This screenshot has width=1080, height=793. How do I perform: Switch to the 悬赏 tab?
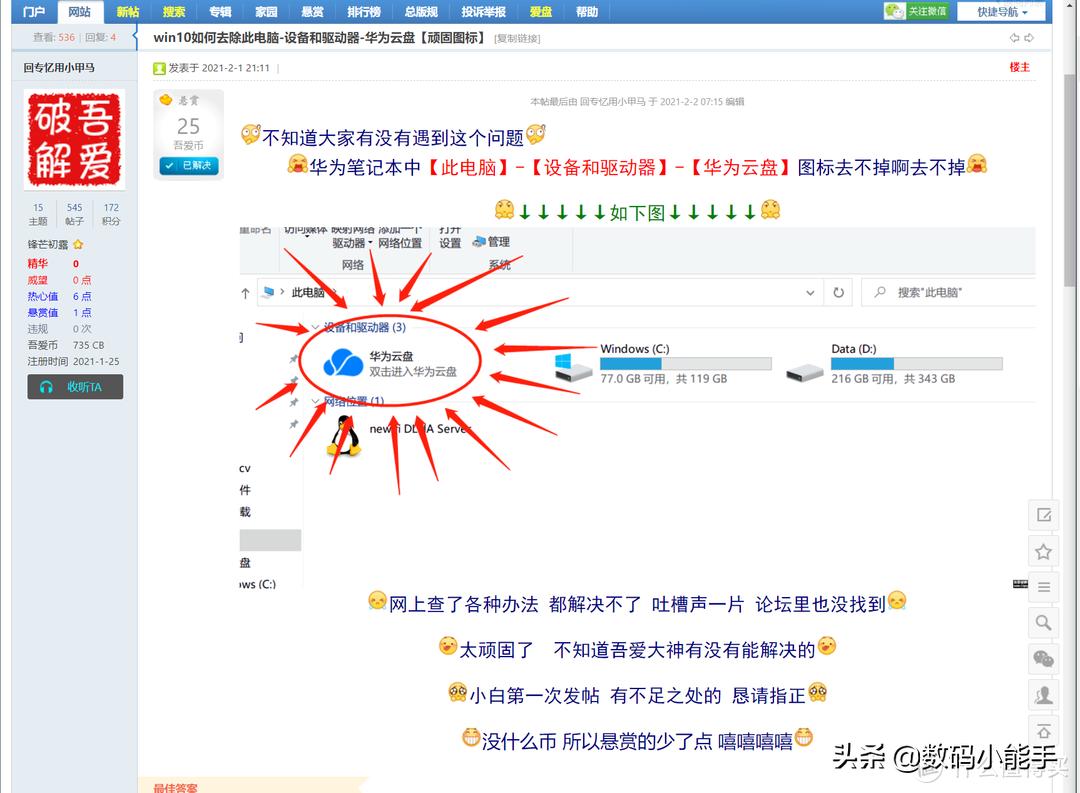tap(311, 11)
